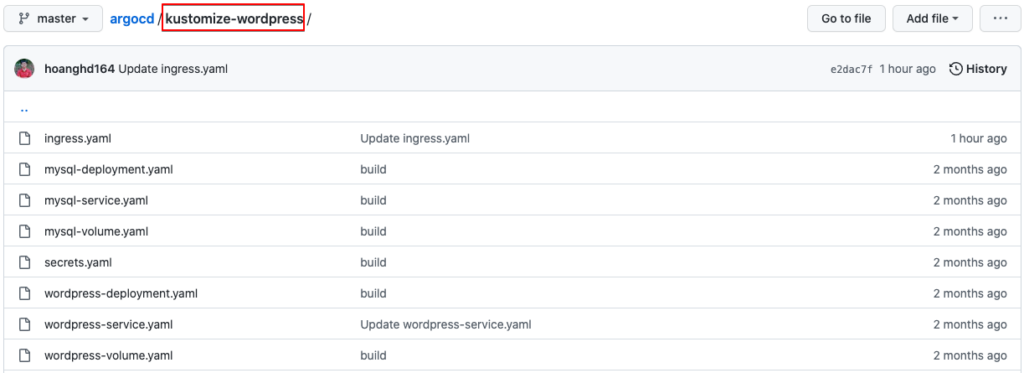
Task: Click the 1 hour ago timestamp for ingress.yaml
Action: 978,138
